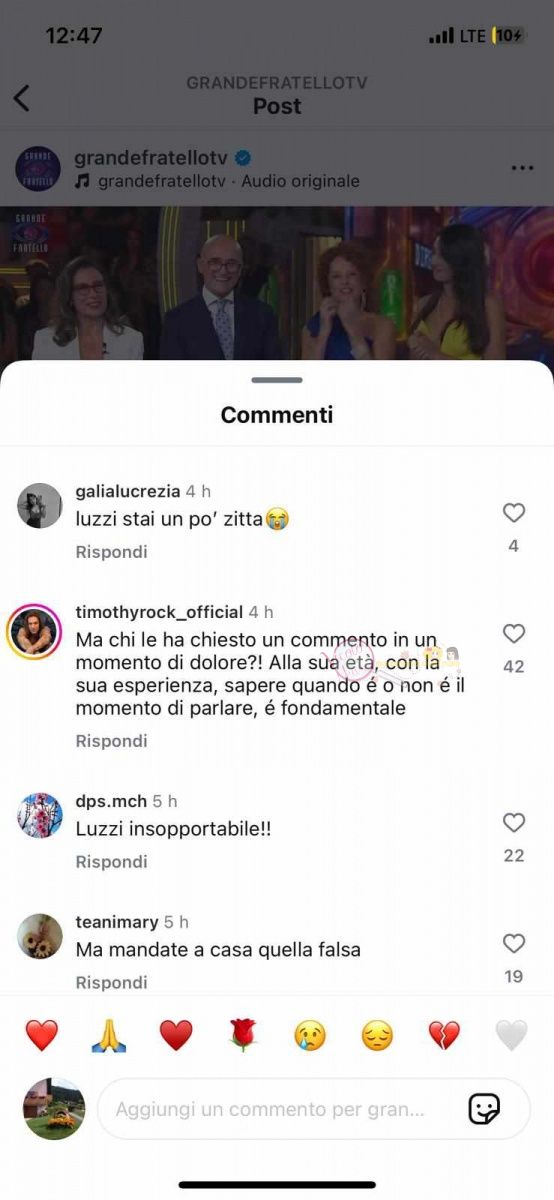
Task: Like timothyrock_official's comment with the heart
Action: [513, 634]
